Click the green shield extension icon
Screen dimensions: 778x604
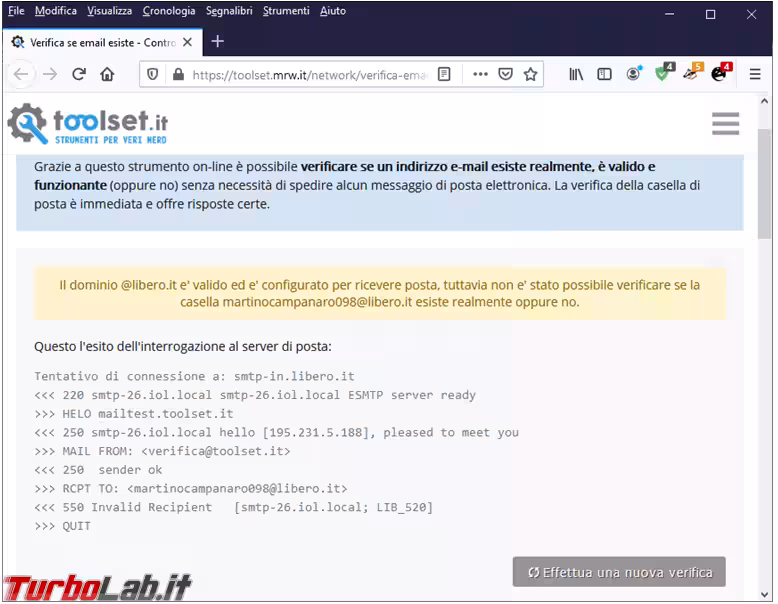point(662,74)
